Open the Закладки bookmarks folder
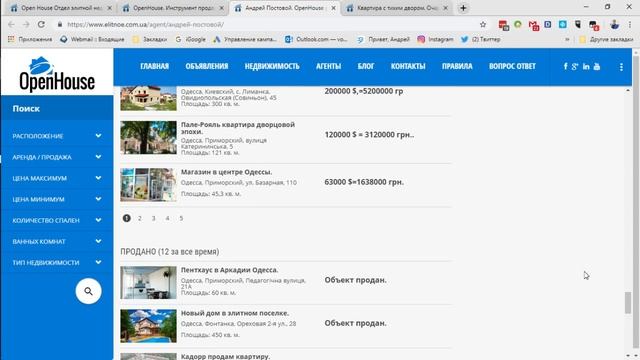The image size is (640, 360). (149, 39)
